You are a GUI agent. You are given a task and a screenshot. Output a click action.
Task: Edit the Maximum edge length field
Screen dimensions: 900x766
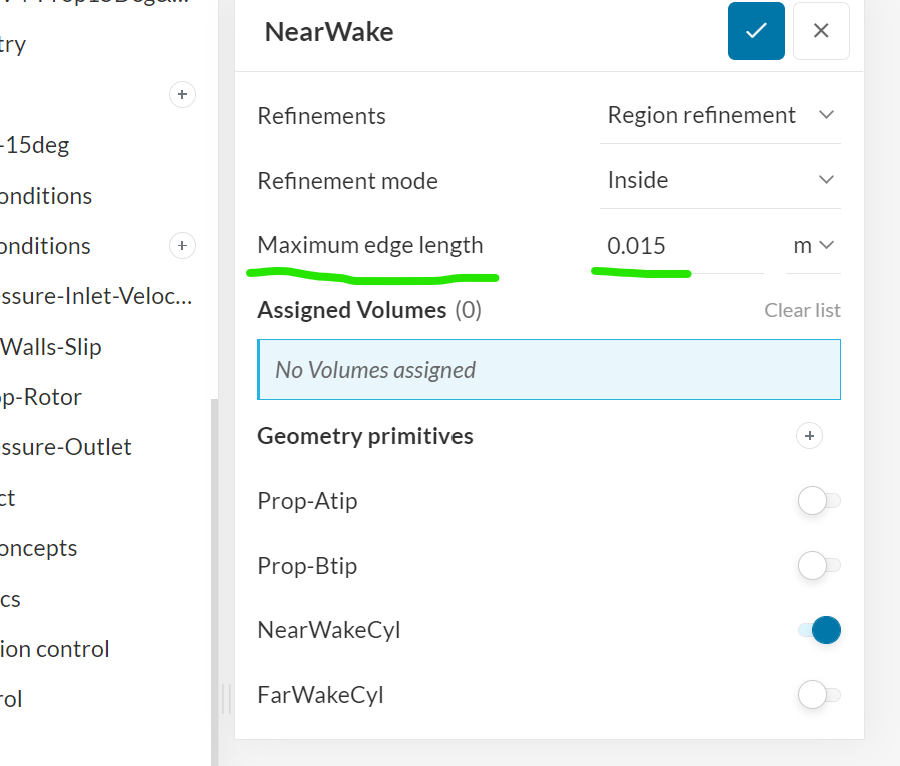click(680, 245)
